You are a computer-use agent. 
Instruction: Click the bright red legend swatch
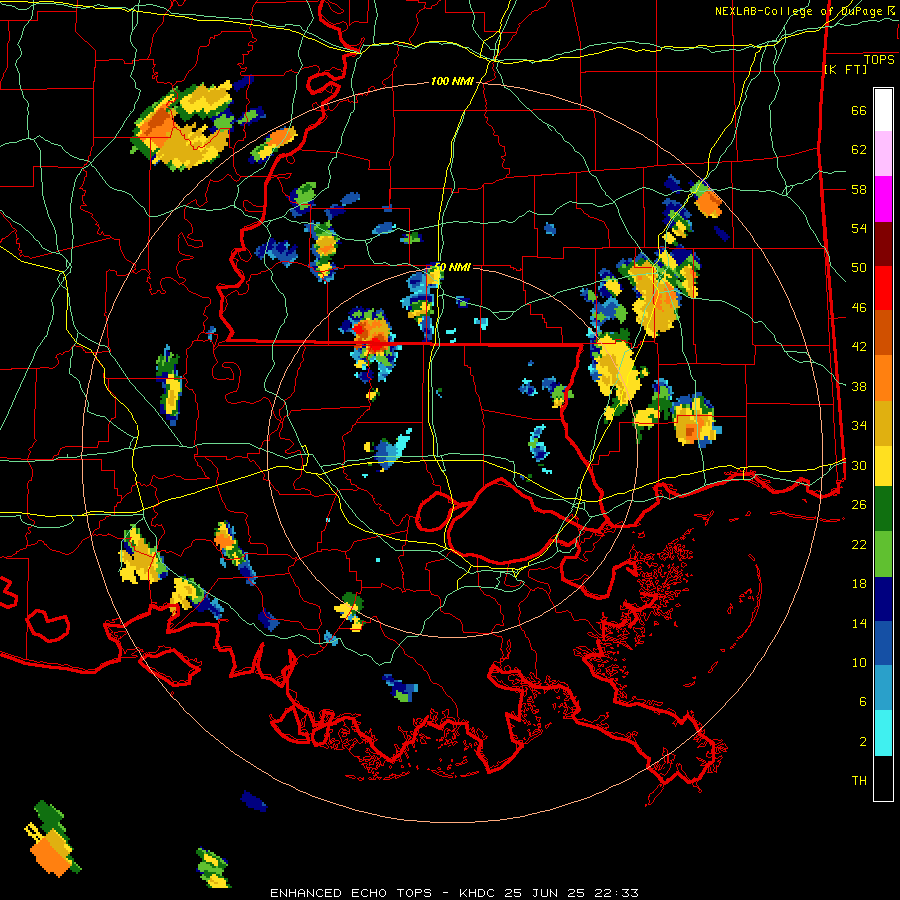pos(883,288)
